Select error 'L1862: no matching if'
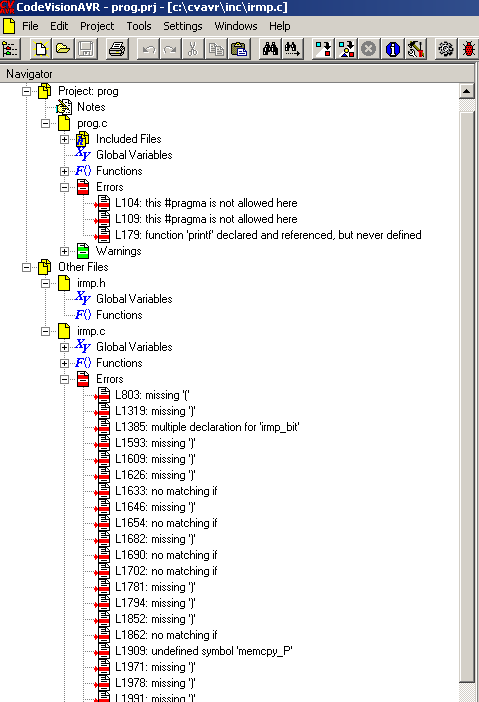This screenshot has height=702, width=479. coord(166,635)
